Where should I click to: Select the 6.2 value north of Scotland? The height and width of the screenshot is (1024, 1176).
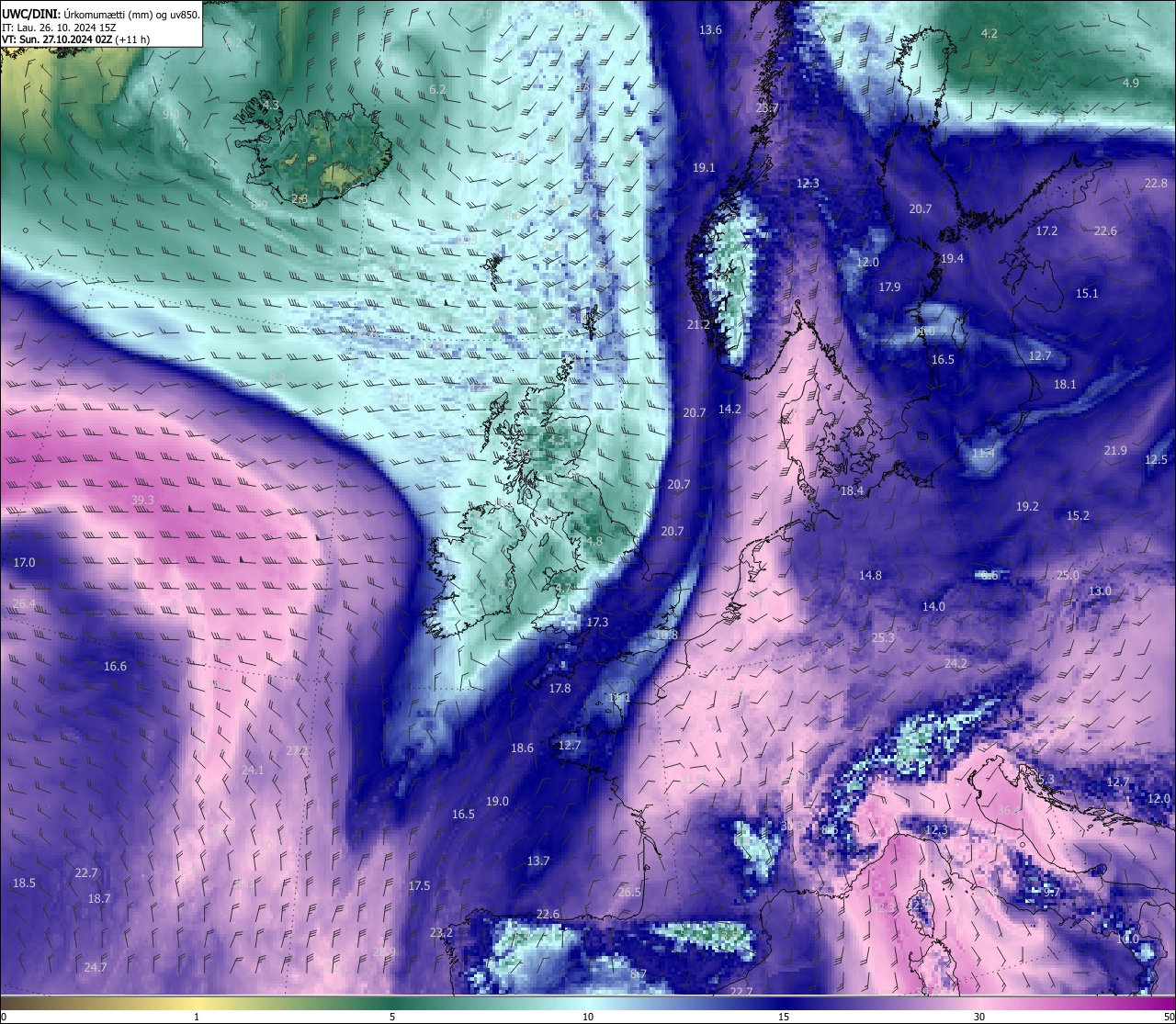point(437,90)
